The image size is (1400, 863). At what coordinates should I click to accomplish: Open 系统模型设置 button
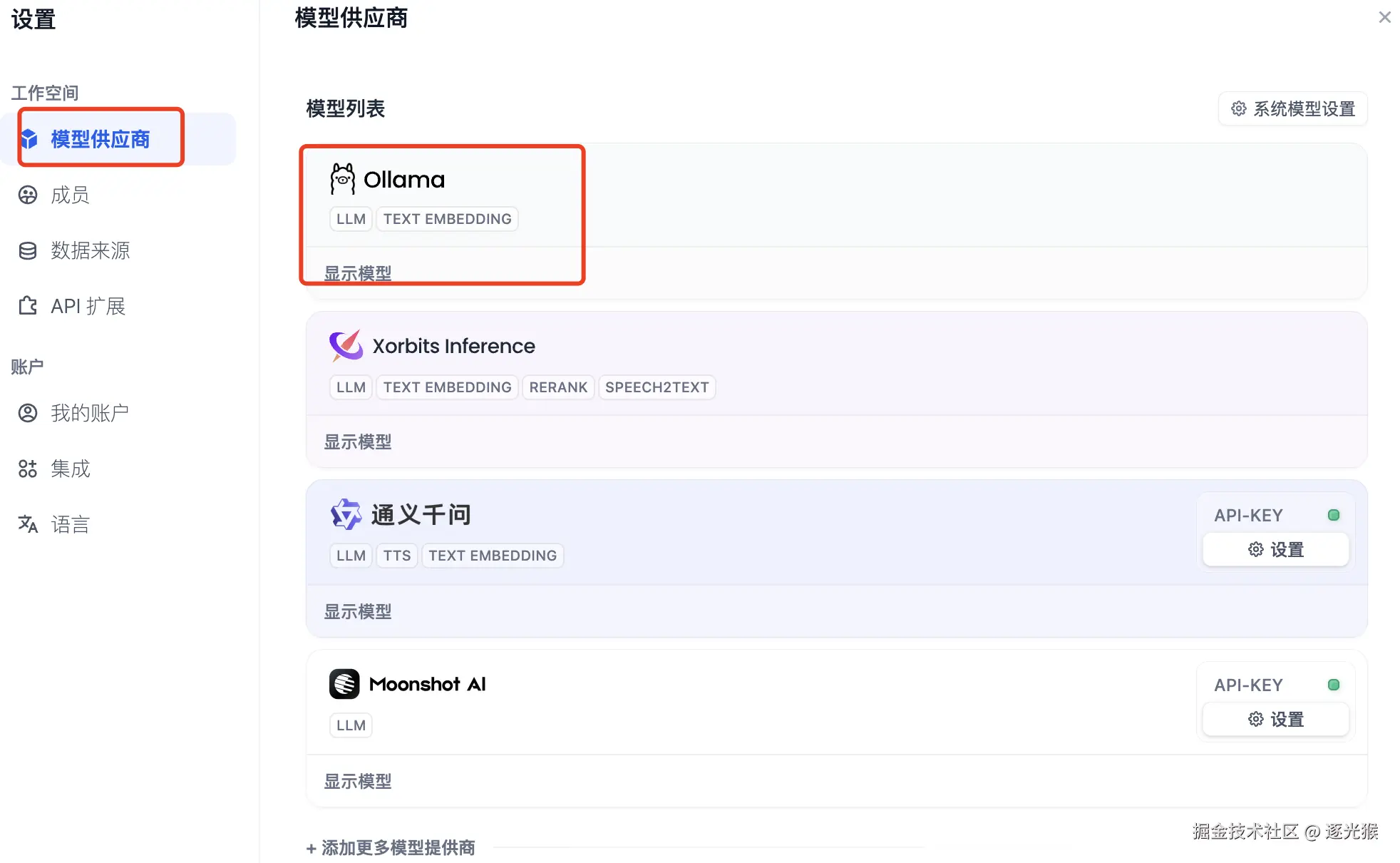click(1293, 108)
